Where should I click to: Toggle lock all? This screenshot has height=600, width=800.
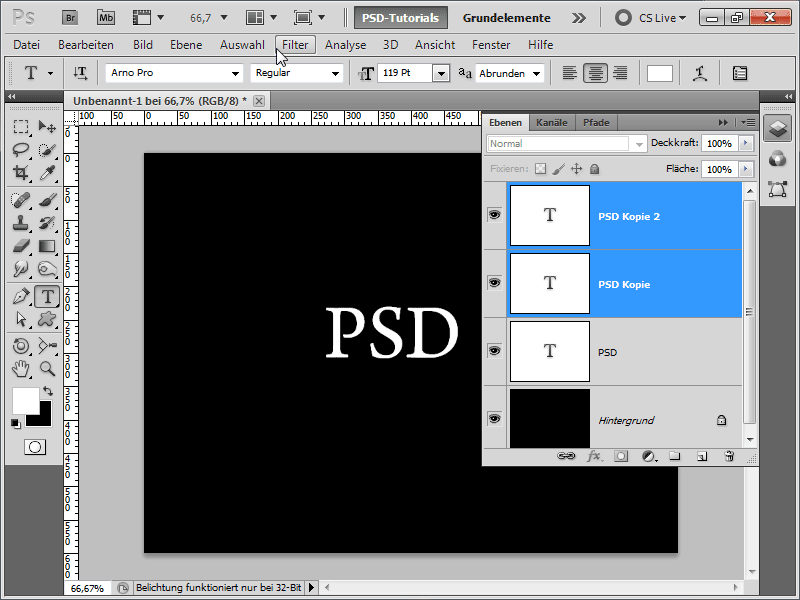tap(594, 169)
